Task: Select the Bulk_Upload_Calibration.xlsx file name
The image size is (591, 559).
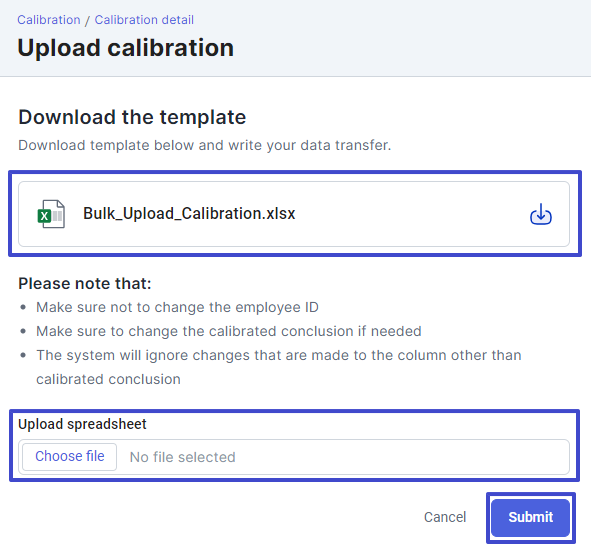Action: point(189,213)
